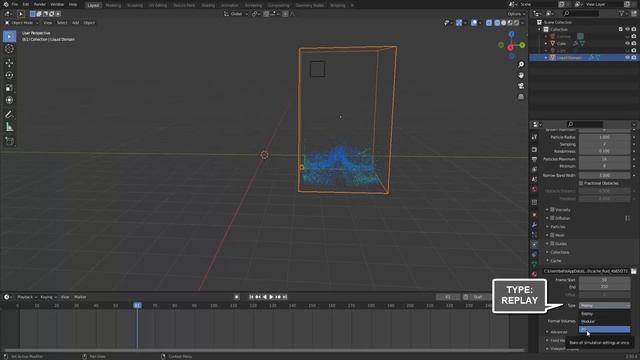The height and width of the screenshot is (360, 640).
Task: Enable the Guides checkbox
Action: point(552,244)
